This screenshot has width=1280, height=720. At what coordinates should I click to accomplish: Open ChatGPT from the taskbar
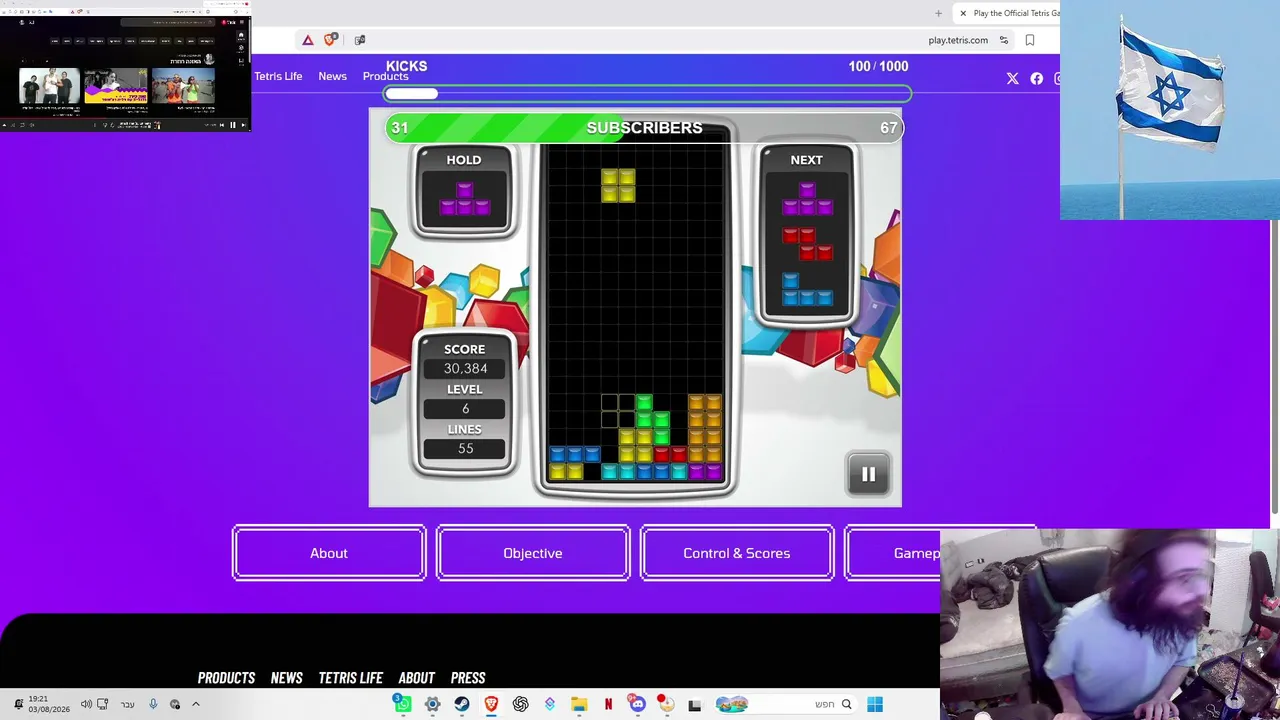click(x=520, y=704)
